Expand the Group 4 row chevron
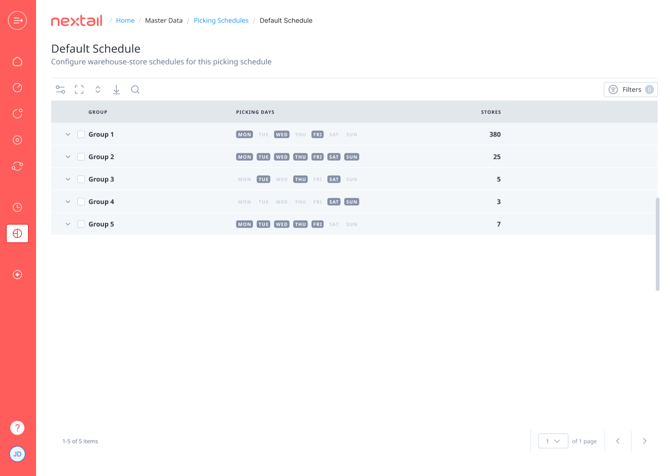This screenshot has width=670, height=476. click(x=68, y=202)
